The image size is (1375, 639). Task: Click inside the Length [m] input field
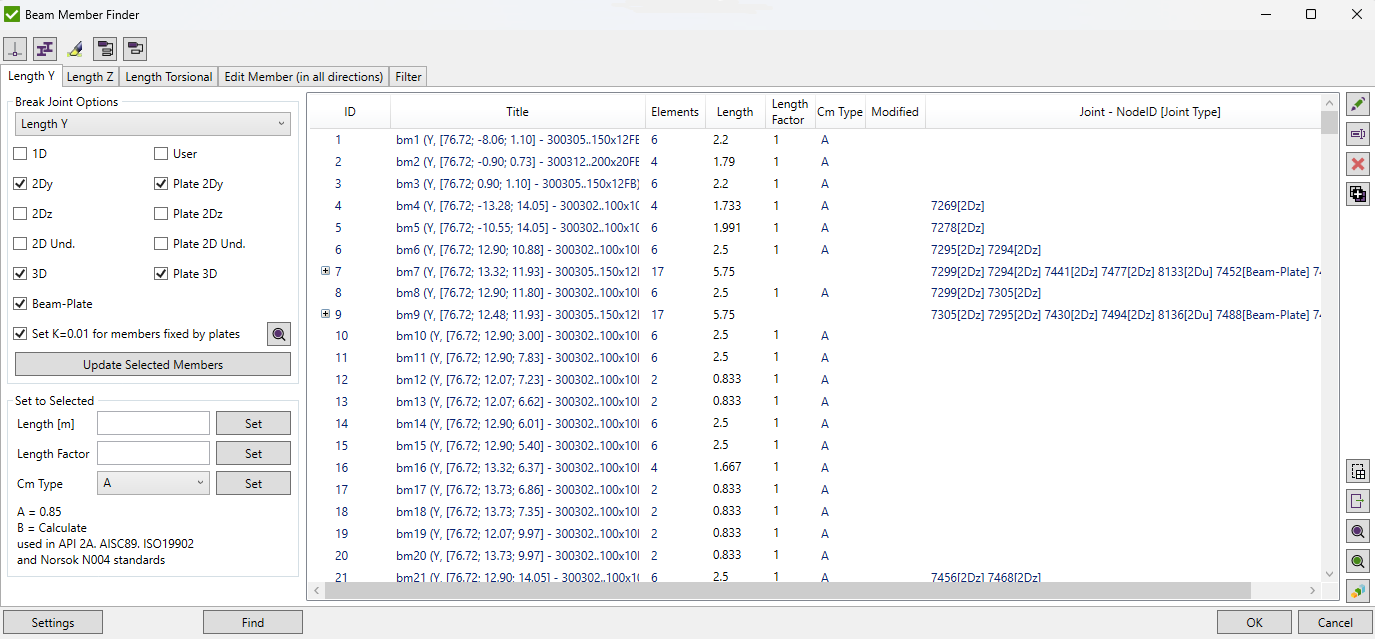coord(152,423)
